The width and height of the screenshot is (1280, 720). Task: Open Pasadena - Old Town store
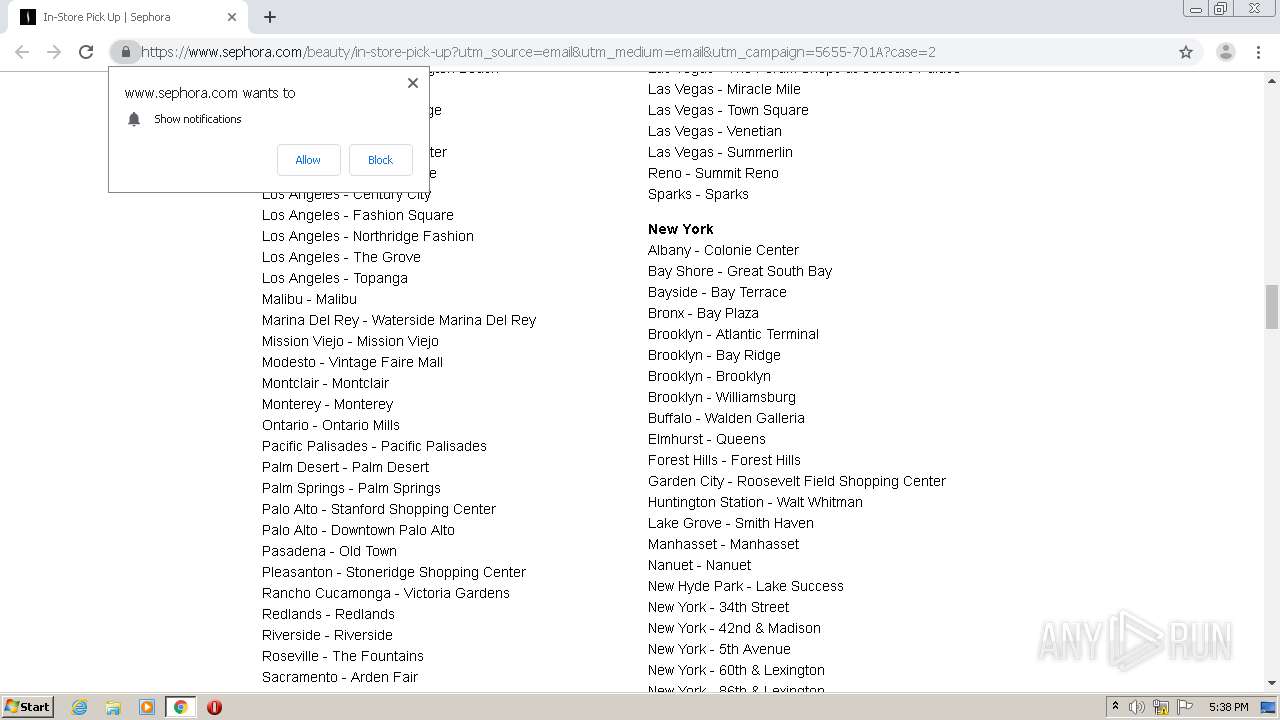(329, 551)
